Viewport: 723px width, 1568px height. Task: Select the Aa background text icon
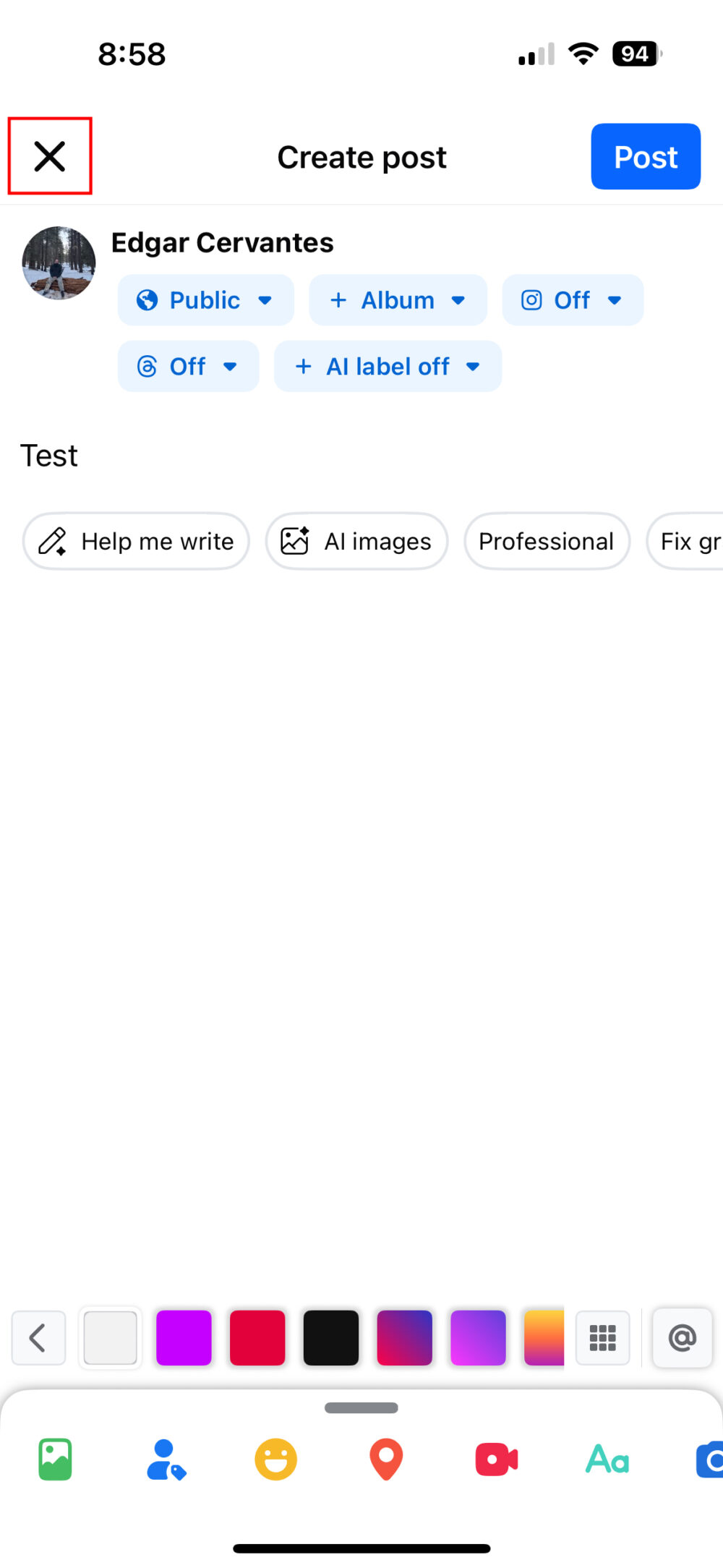(x=607, y=1459)
